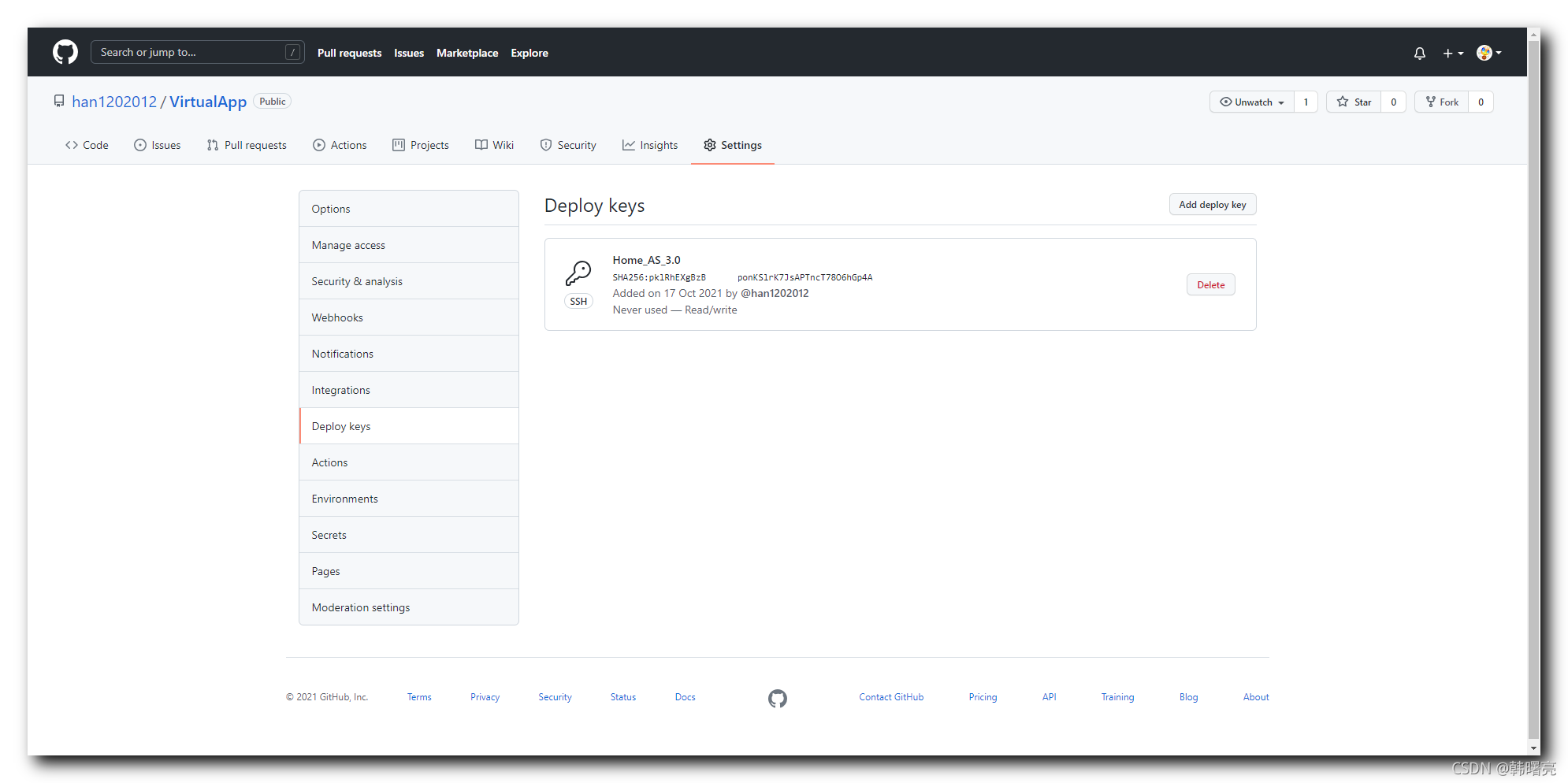1568x783 pixels.
Task: Open the @han1202012 profile link
Action: tap(775, 293)
